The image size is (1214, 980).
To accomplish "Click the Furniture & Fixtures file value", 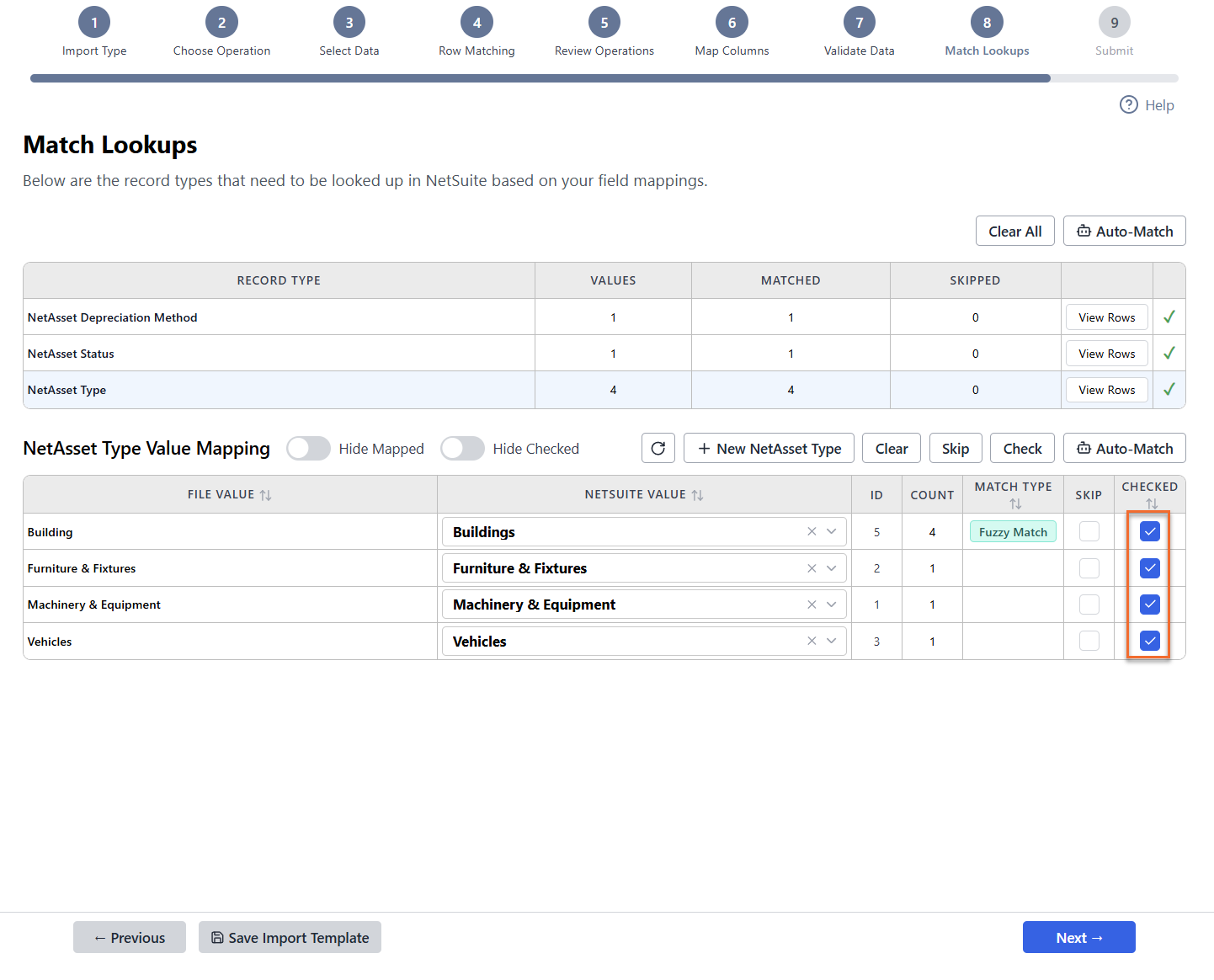I will pyautogui.click(x=82, y=568).
